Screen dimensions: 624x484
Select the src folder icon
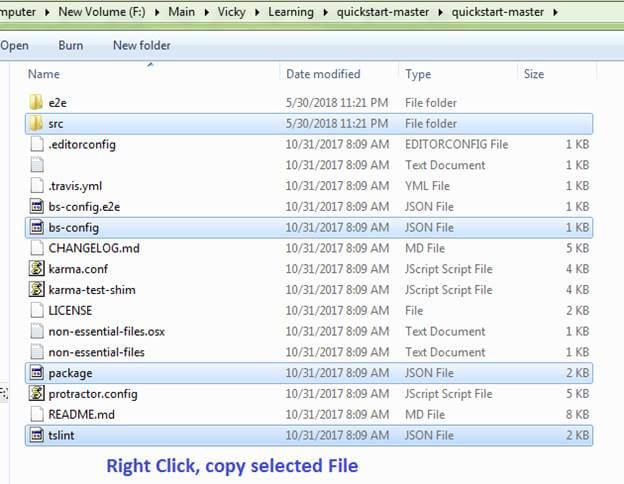click(x=36, y=123)
